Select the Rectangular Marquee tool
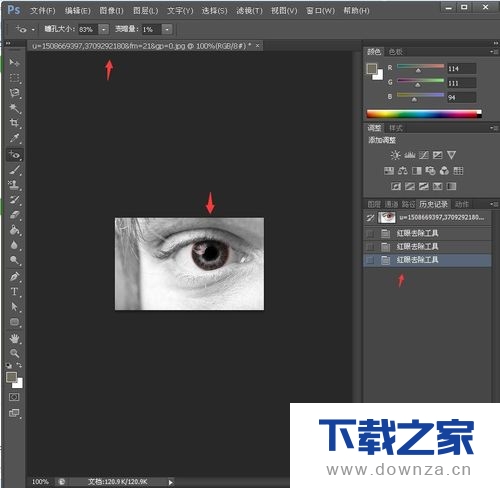500x488 pixels. coord(14,78)
